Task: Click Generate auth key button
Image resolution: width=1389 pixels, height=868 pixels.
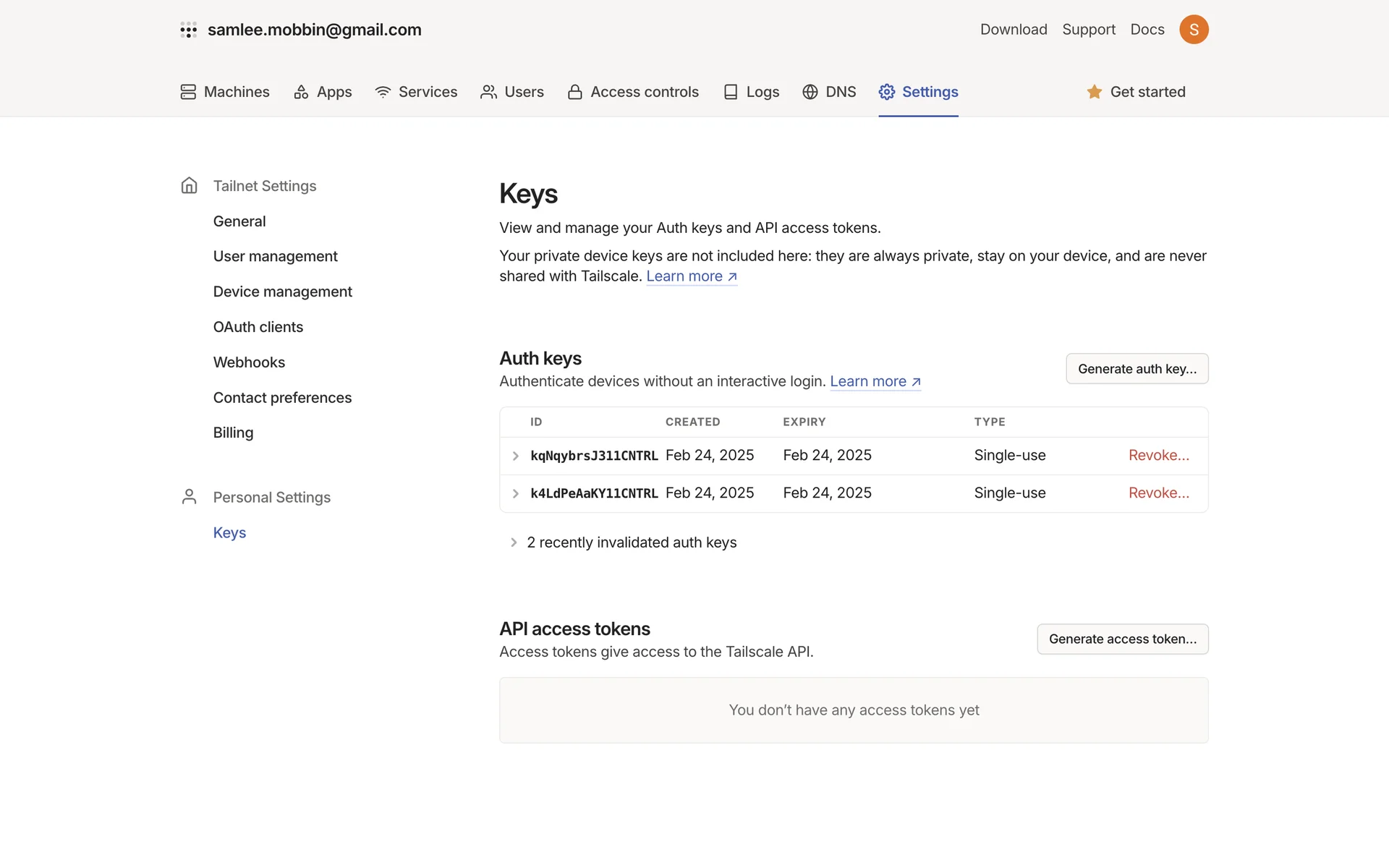Action: pos(1137,369)
